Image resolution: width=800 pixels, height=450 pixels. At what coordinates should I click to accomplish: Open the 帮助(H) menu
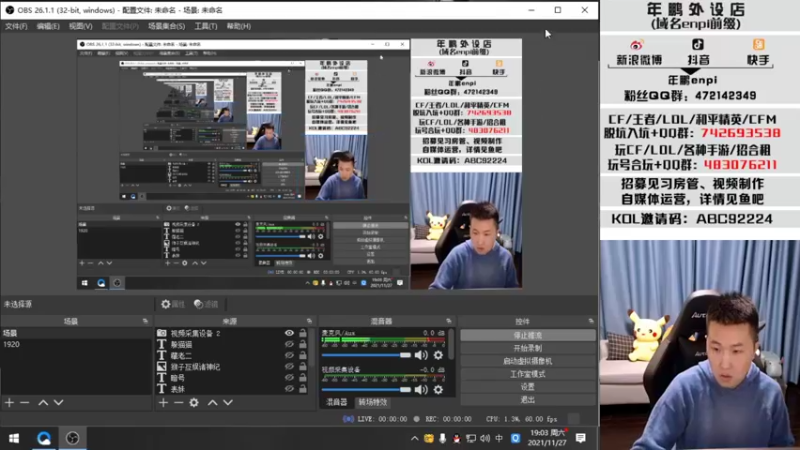click(238, 26)
